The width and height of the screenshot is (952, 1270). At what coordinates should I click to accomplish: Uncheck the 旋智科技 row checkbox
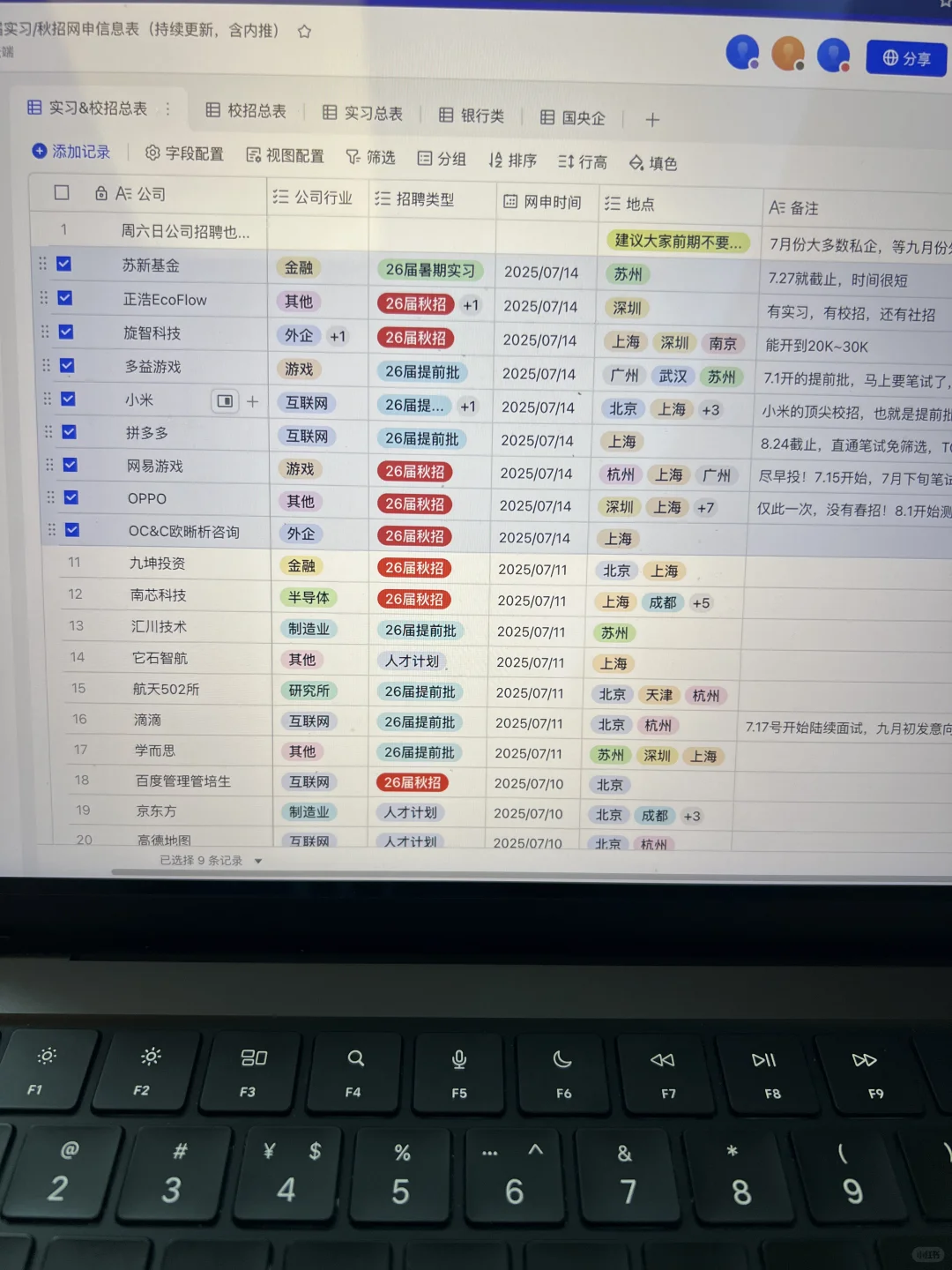tap(66, 332)
